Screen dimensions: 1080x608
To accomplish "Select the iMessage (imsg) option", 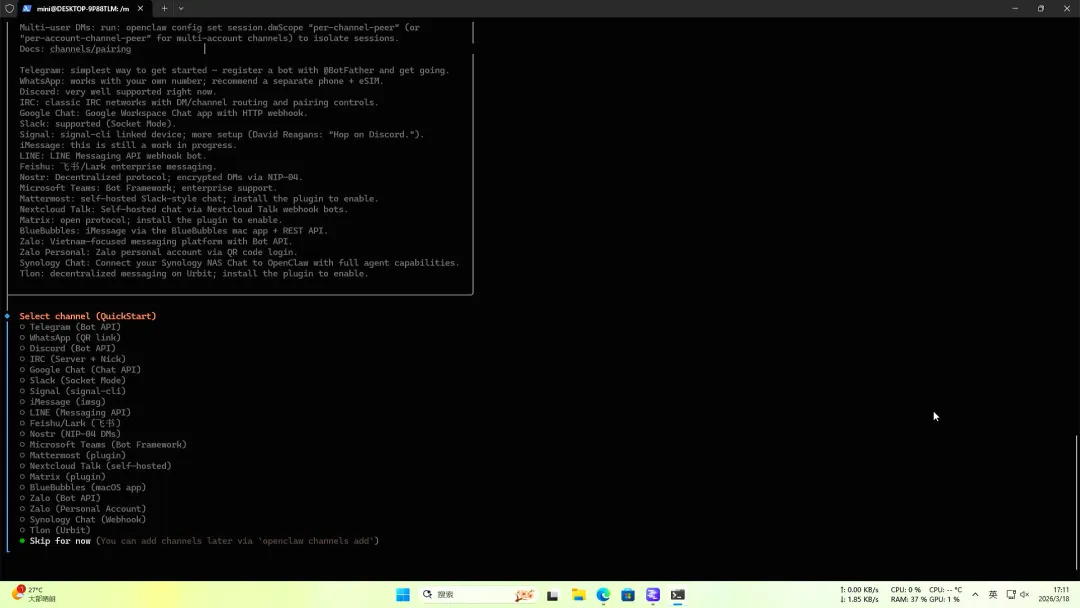I will coord(62,401).
